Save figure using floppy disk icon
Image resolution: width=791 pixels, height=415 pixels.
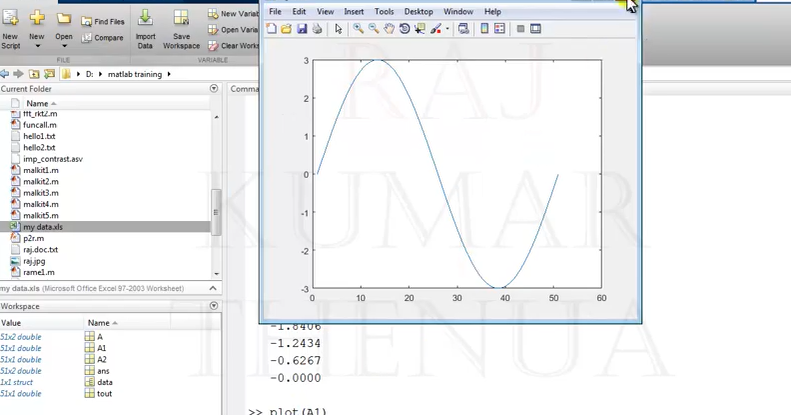[x=302, y=29]
